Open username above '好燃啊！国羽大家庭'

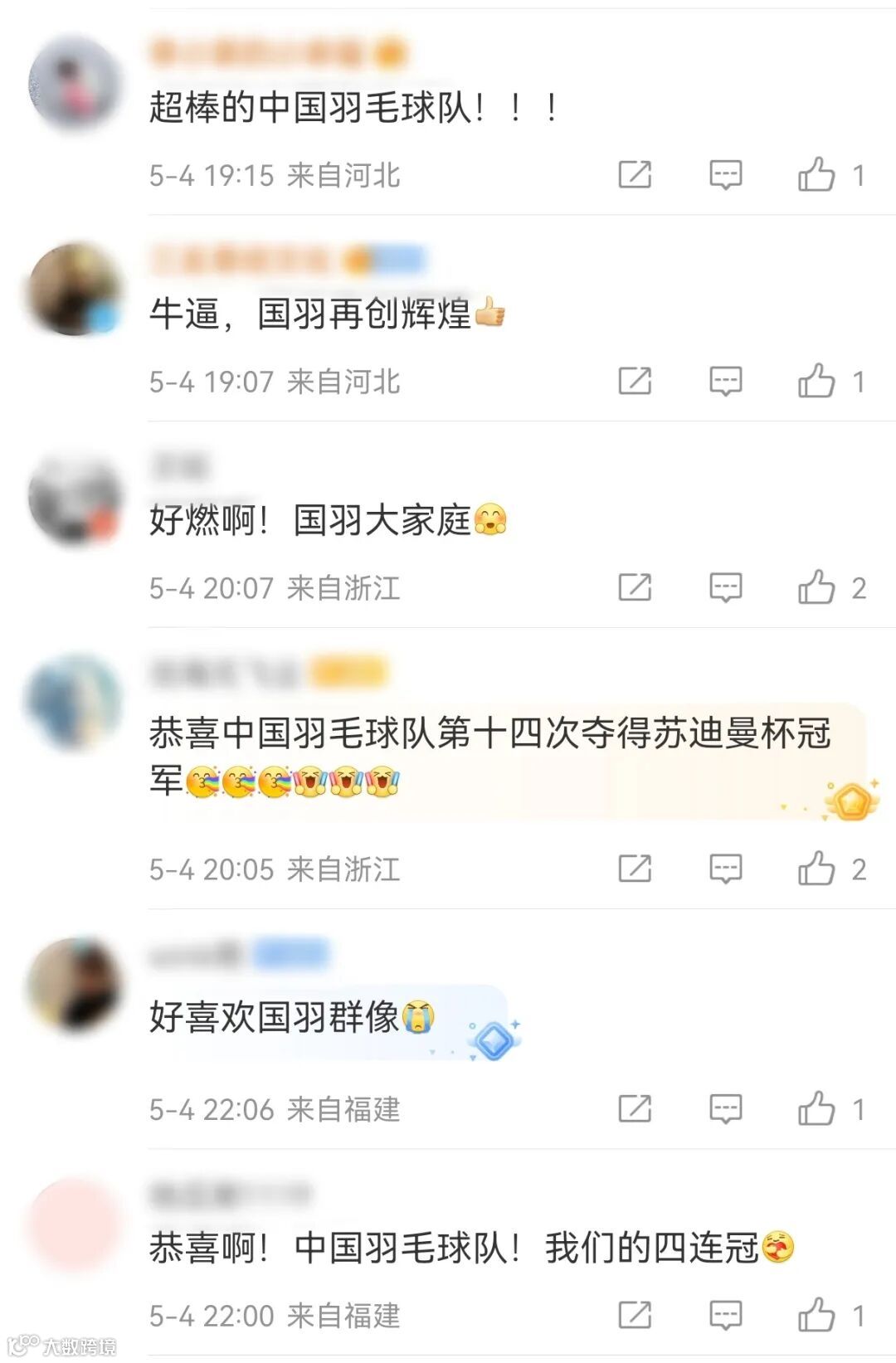[178, 466]
